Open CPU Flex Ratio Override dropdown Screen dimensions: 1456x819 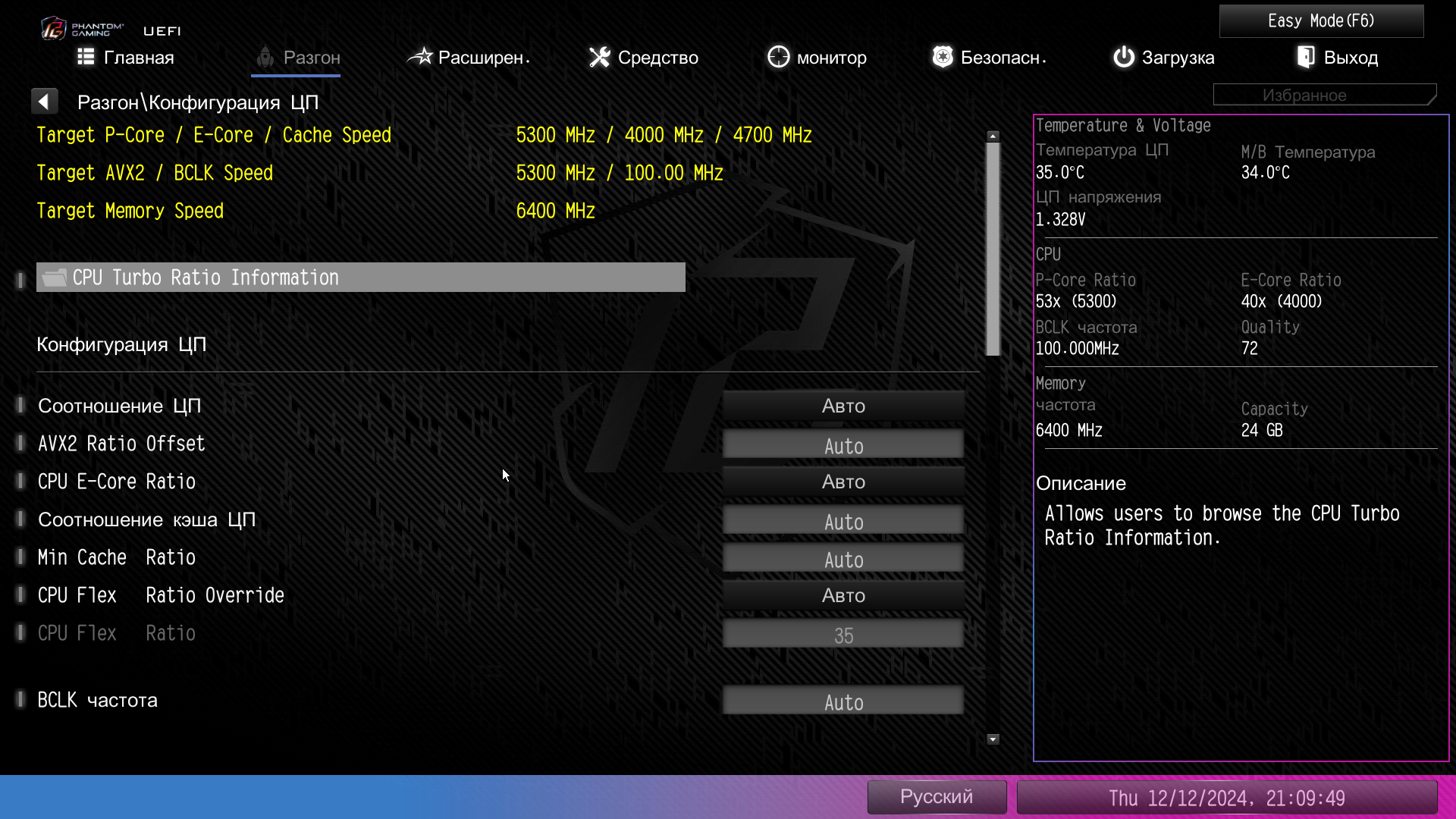[x=843, y=595]
